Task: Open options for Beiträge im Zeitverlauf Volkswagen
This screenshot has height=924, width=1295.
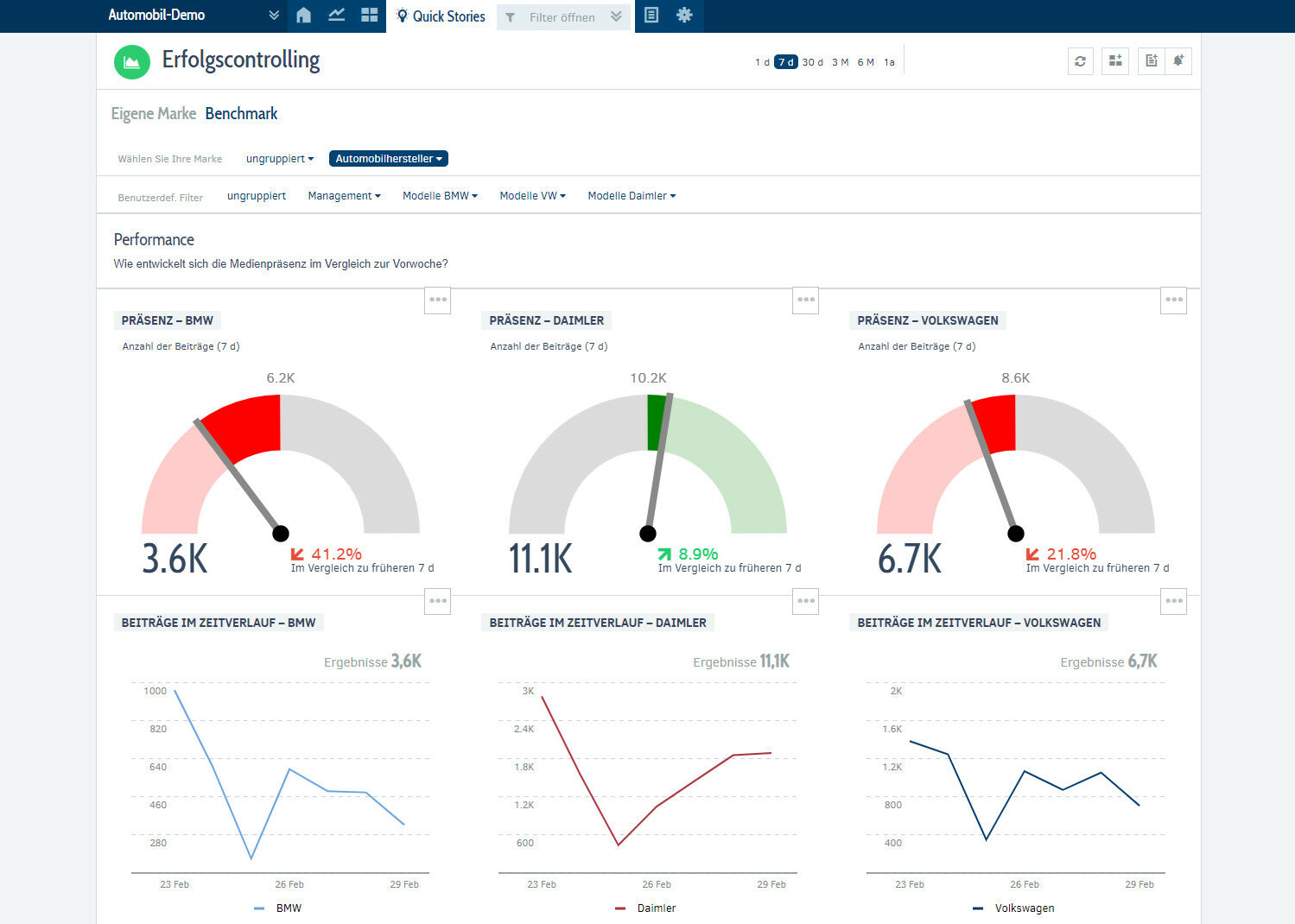Action: pos(1174,601)
